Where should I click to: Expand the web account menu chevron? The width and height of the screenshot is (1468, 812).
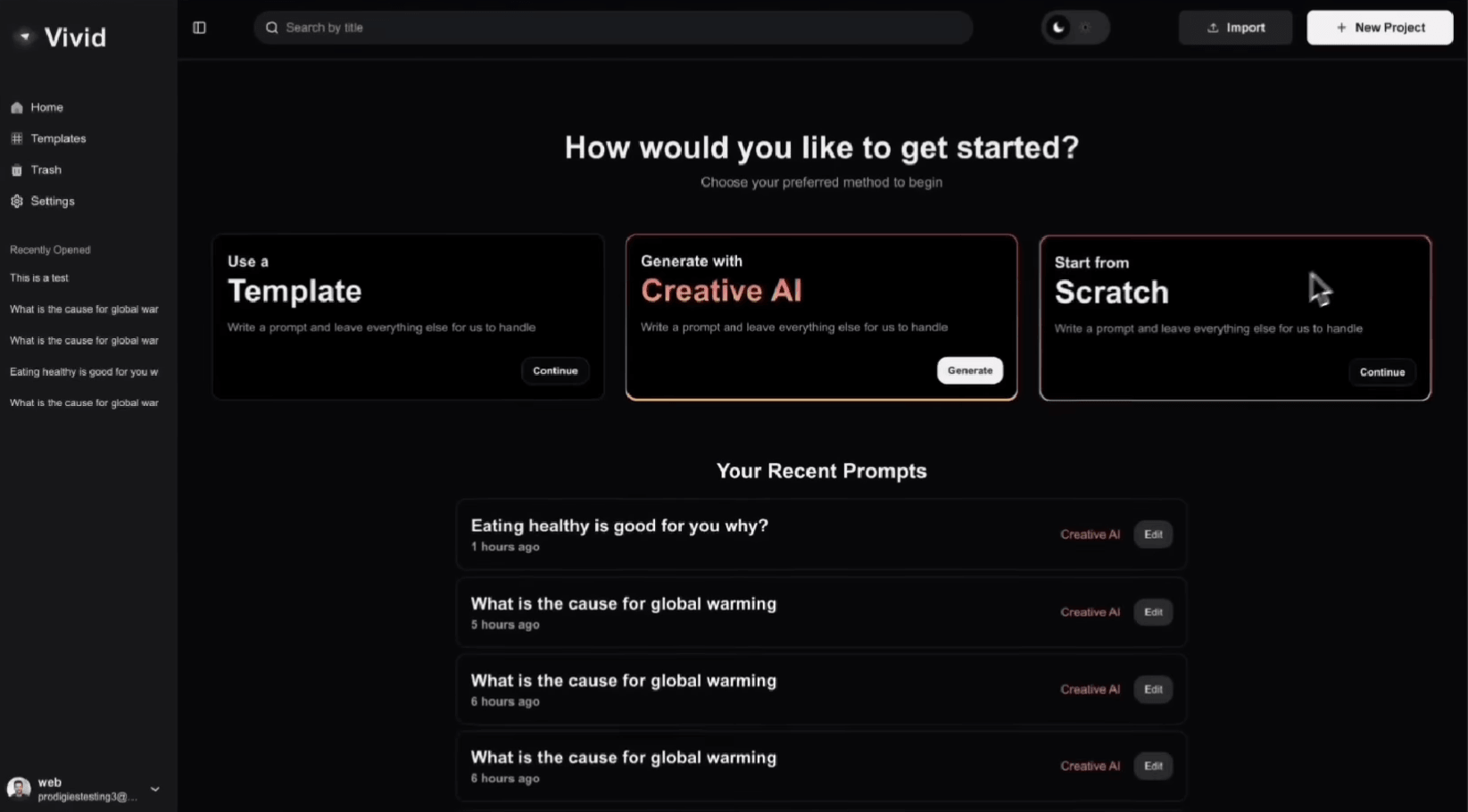[x=155, y=789]
